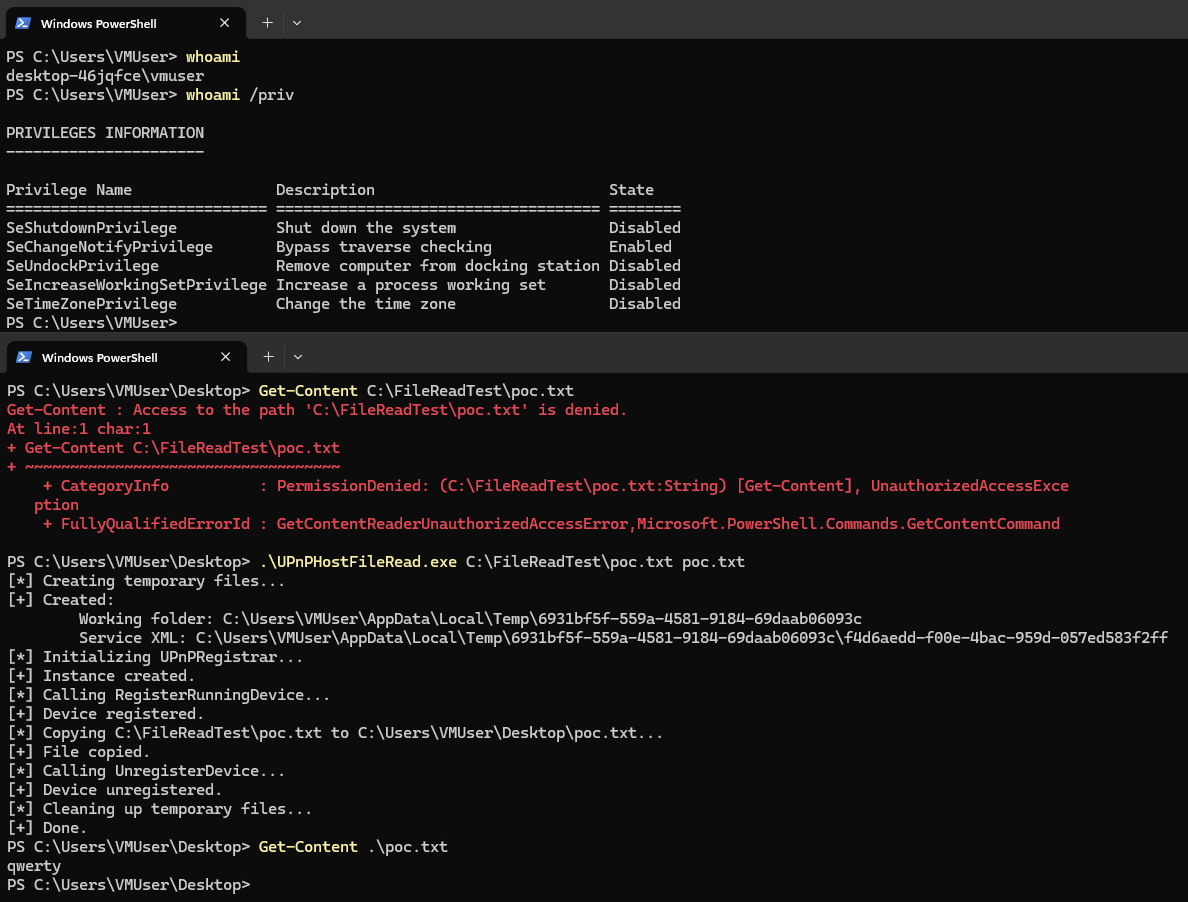Click 'SeUndockPrivilege' row name
This screenshot has height=902, width=1188.
[83, 265]
